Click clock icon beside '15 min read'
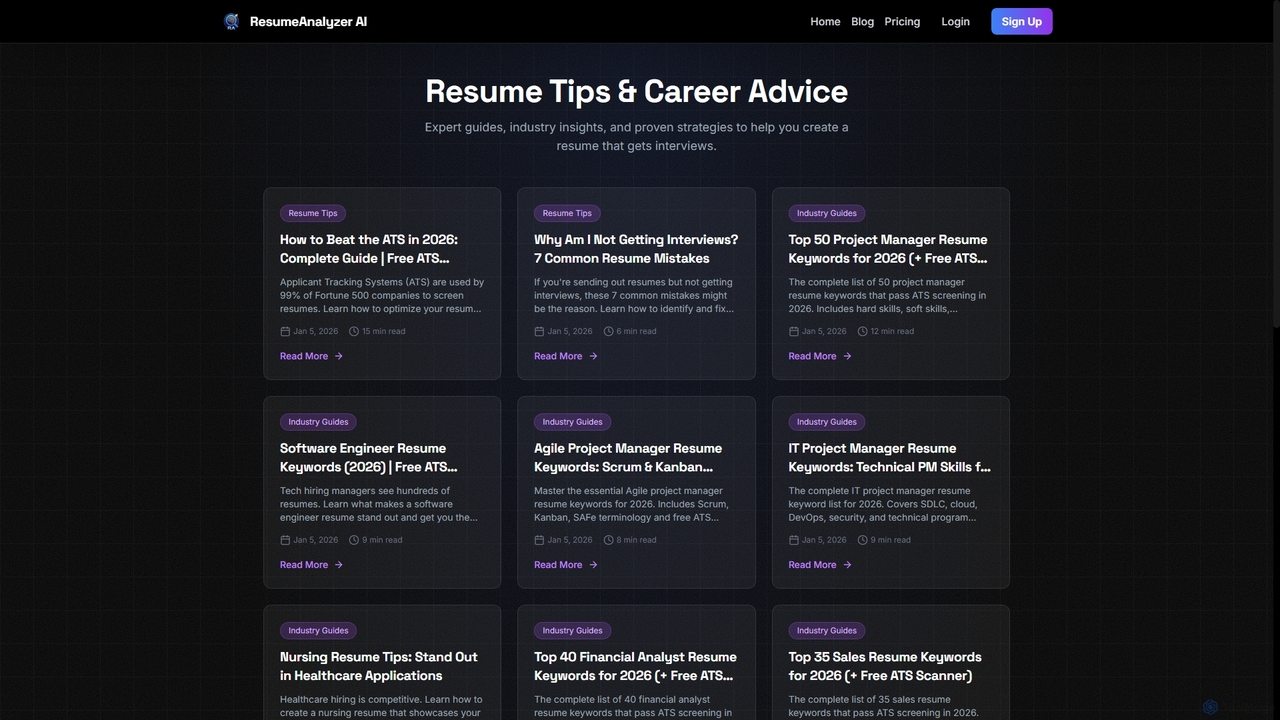The height and width of the screenshot is (720, 1280). [x=354, y=331]
